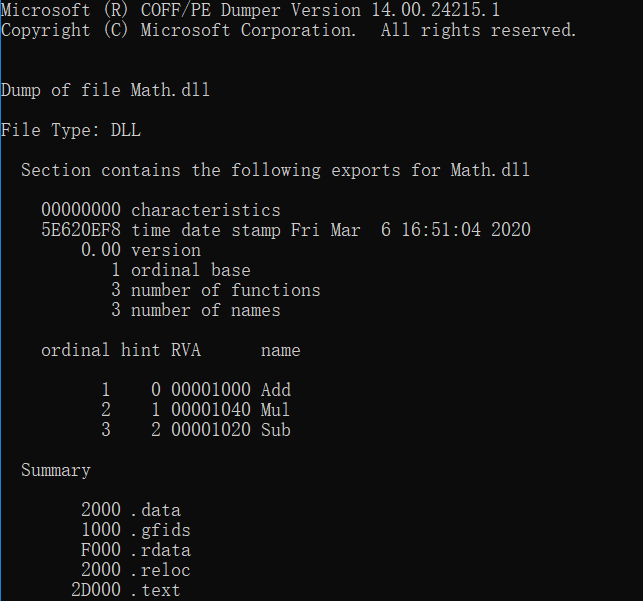Click the 'Summary' heading
The image size is (643, 601).
pos(56,470)
